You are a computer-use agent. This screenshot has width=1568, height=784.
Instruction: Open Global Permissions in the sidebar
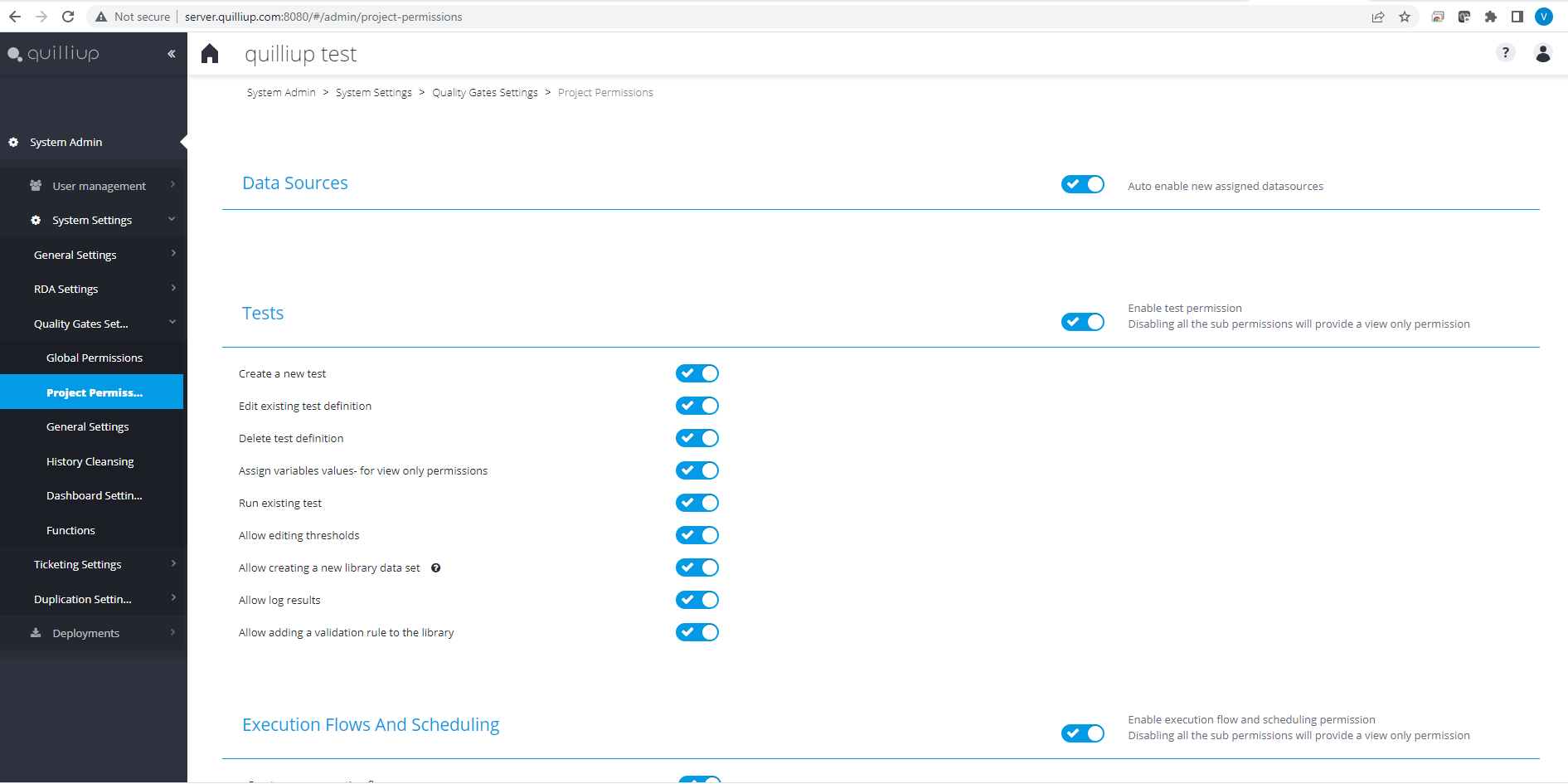pyautogui.click(x=95, y=358)
